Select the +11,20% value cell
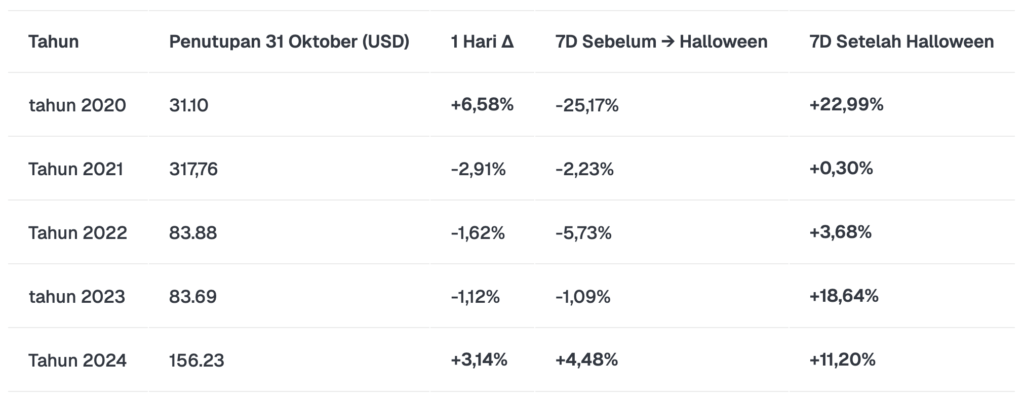Image resolution: width=1024 pixels, height=400 pixels. (843, 361)
